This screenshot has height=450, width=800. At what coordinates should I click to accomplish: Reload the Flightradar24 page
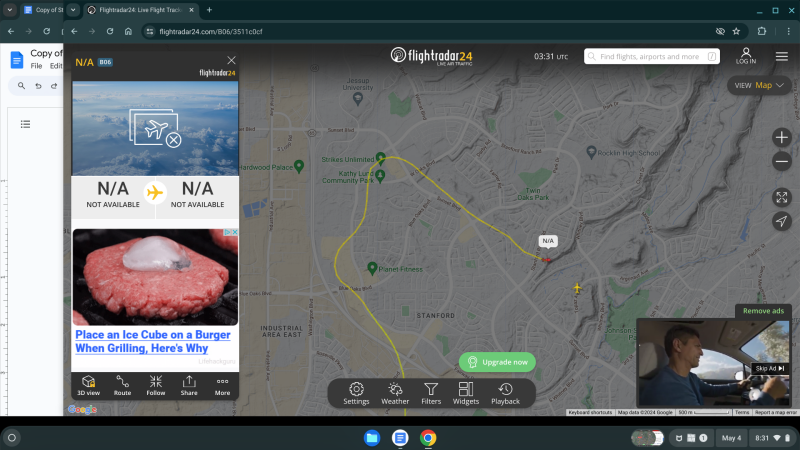click(110, 31)
